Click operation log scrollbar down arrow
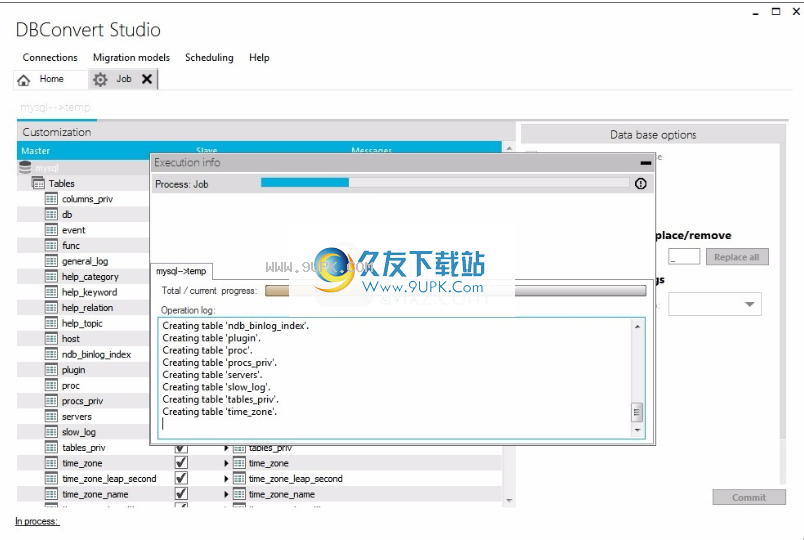 click(x=637, y=430)
